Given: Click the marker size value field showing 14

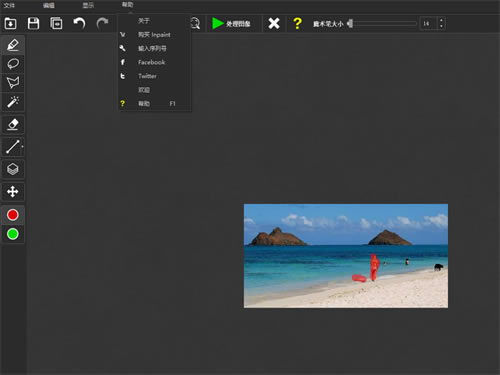Looking at the screenshot, I should tap(428, 24).
